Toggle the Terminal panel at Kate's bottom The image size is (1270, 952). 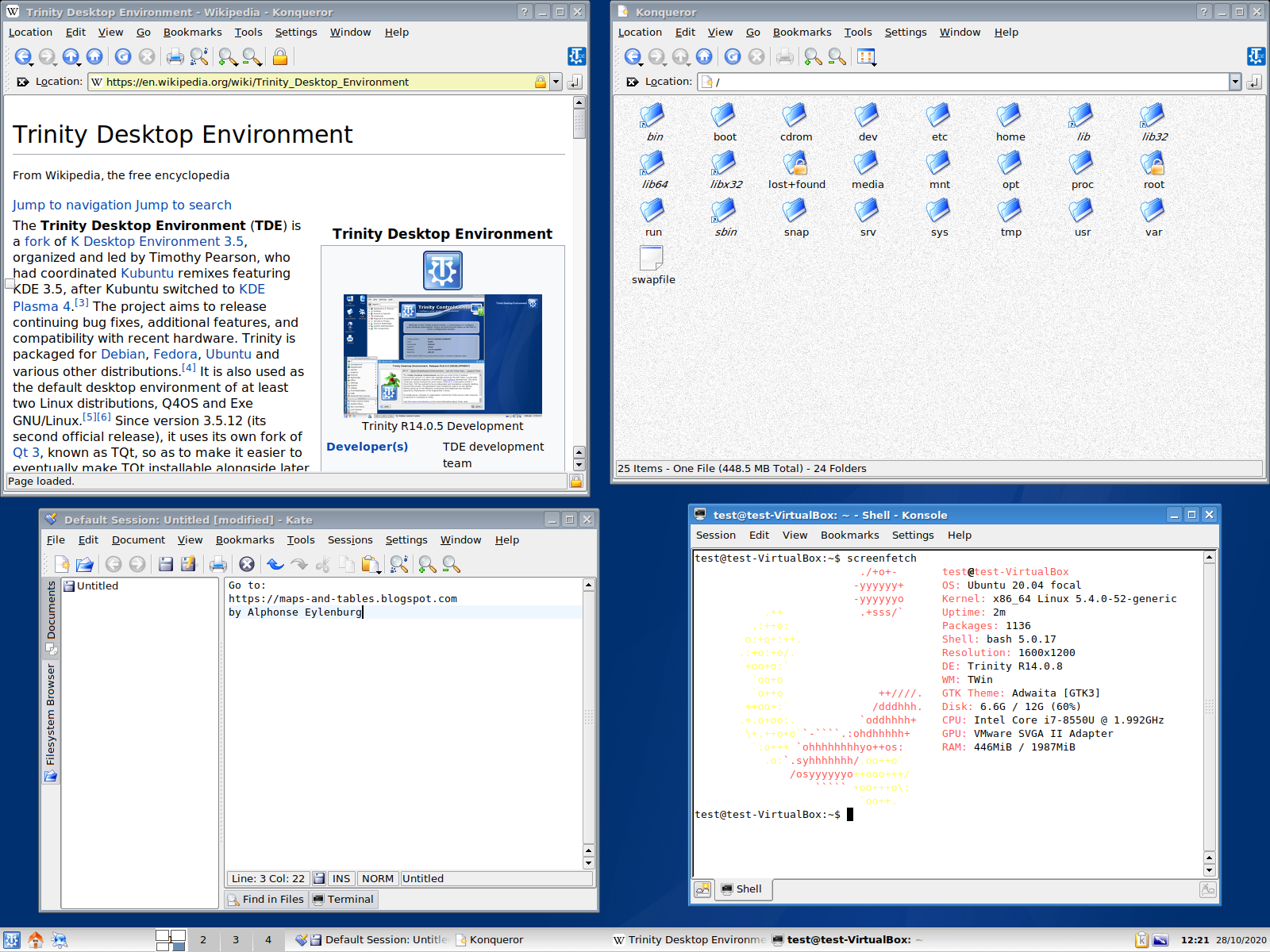pos(343,899)
